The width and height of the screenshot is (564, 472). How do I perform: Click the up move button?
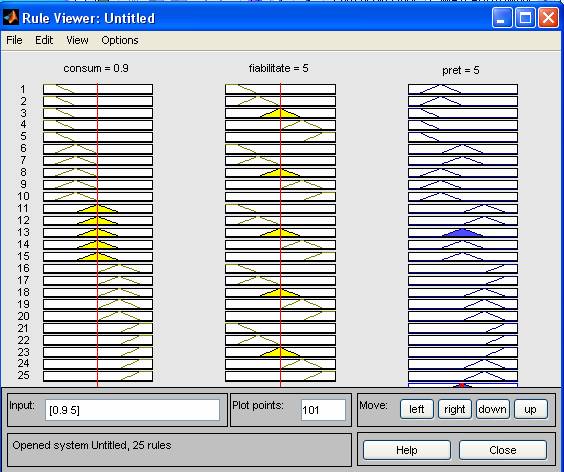(x=531, y=409)
